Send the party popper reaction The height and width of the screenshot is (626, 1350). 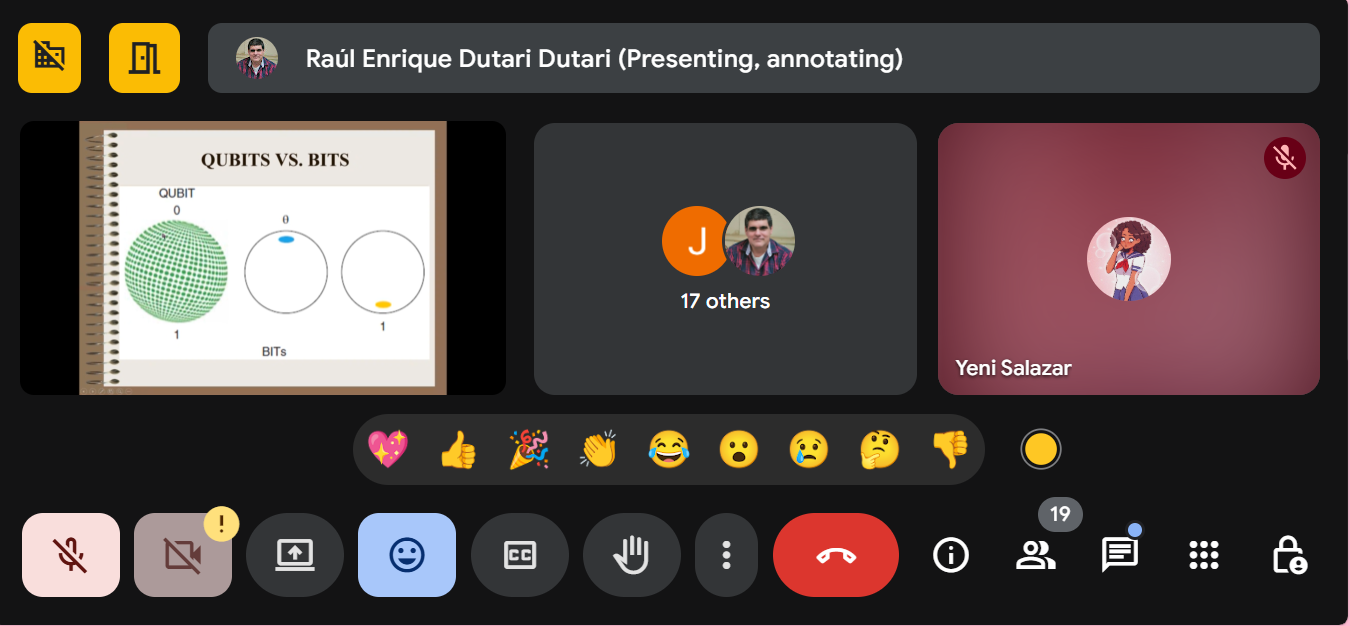(x=528, y=450)
